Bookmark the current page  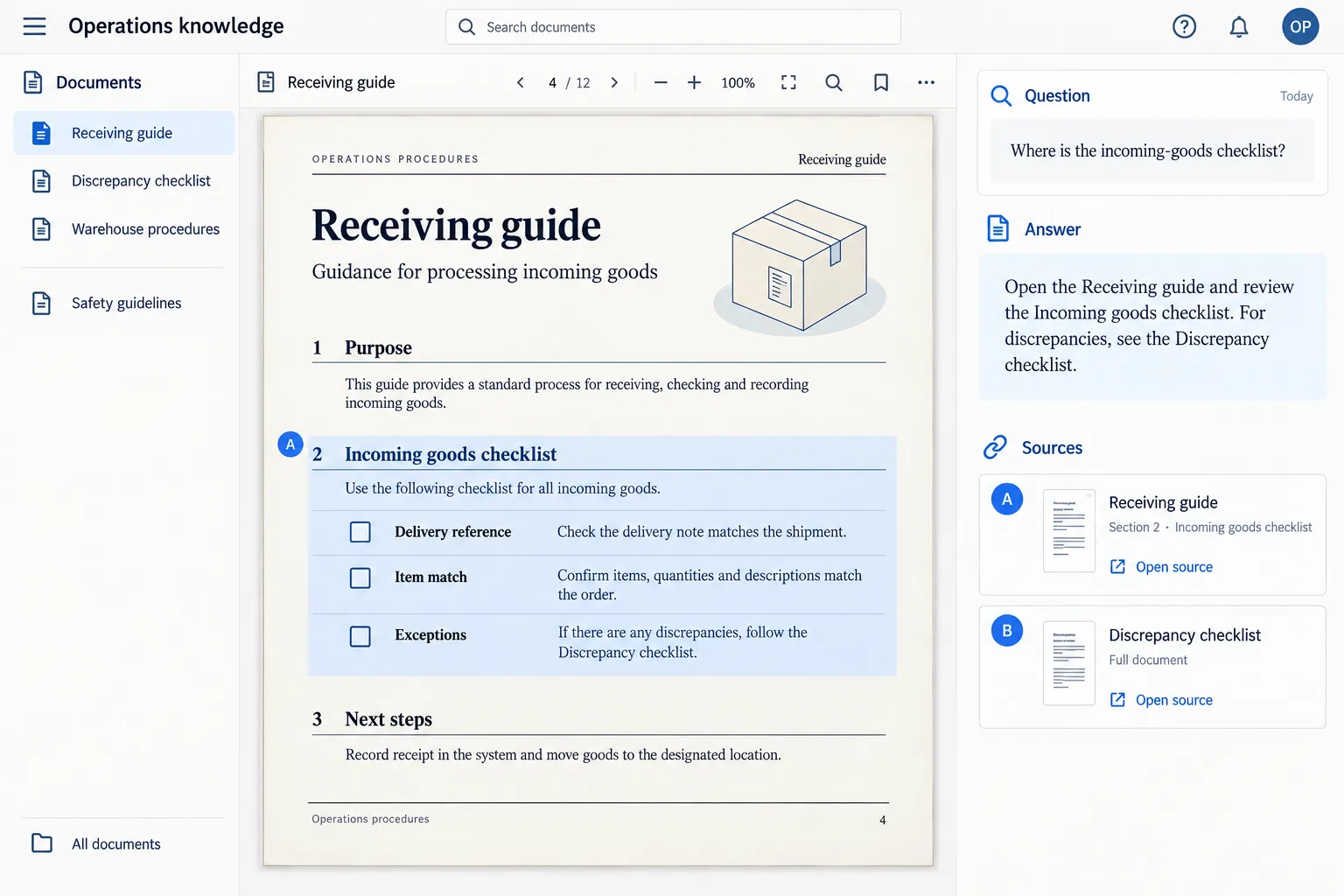(881, 82)
